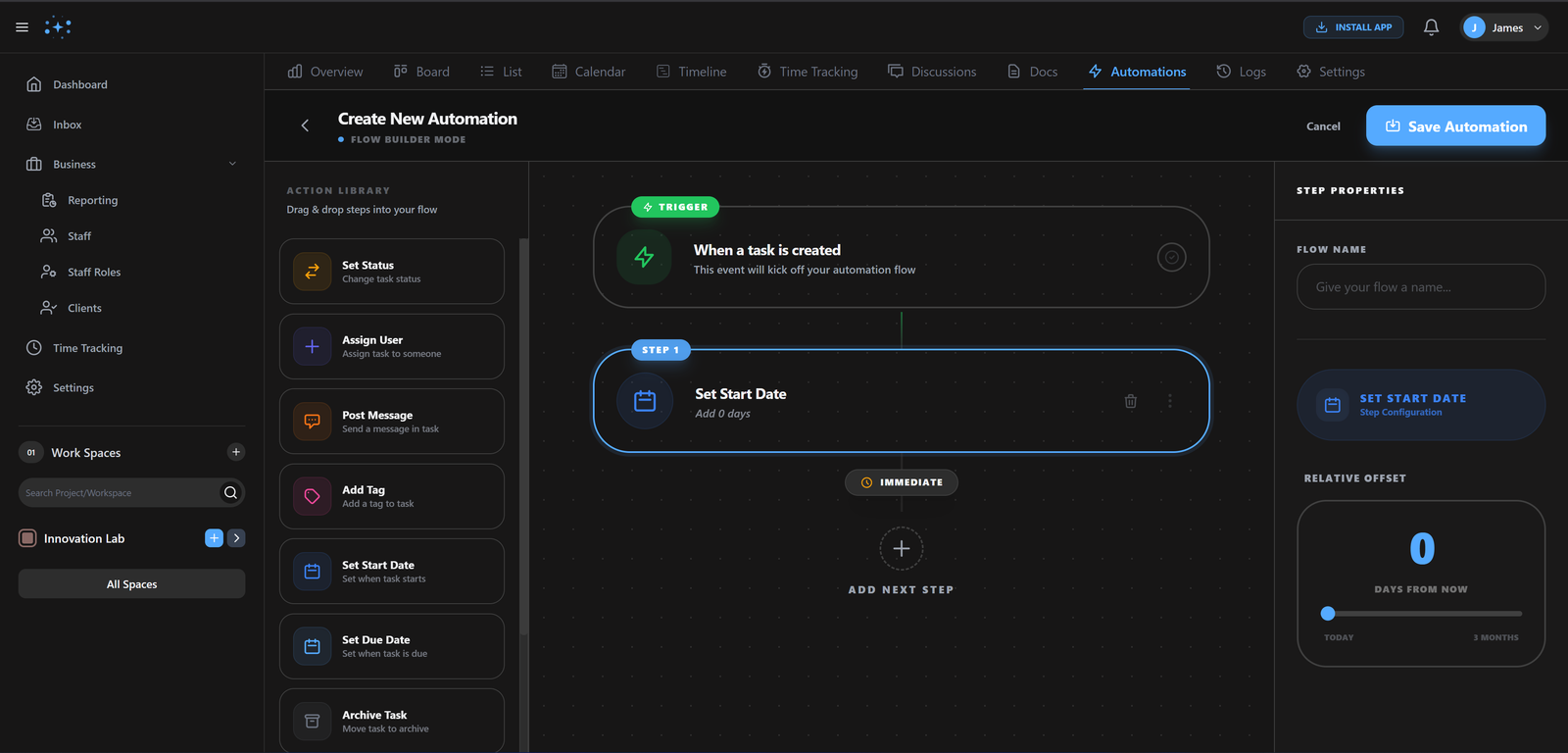Click the flow name input field

[x=1420, y=287]
